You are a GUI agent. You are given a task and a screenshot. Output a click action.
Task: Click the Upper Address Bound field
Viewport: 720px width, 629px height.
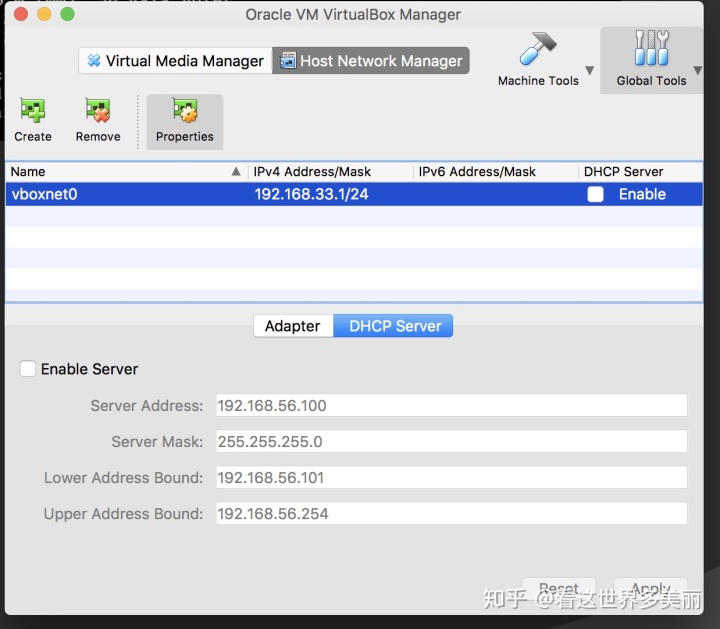pyautogui.click(x=452, y=513)
